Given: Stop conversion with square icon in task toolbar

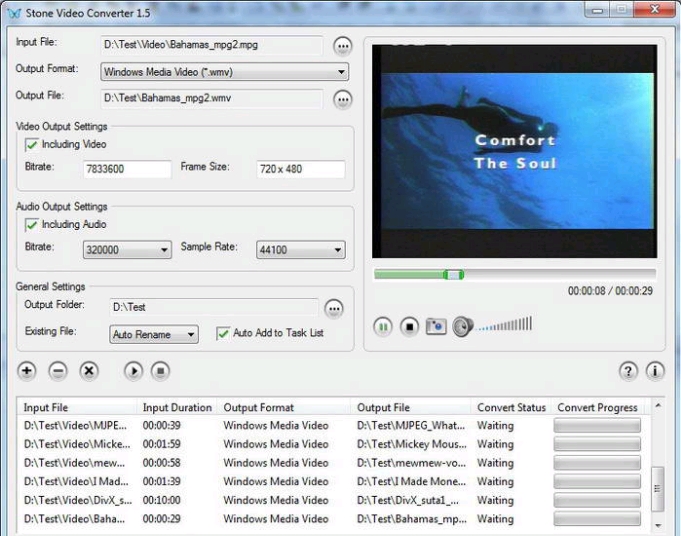Looking at the screenshot, I should 160,371.
